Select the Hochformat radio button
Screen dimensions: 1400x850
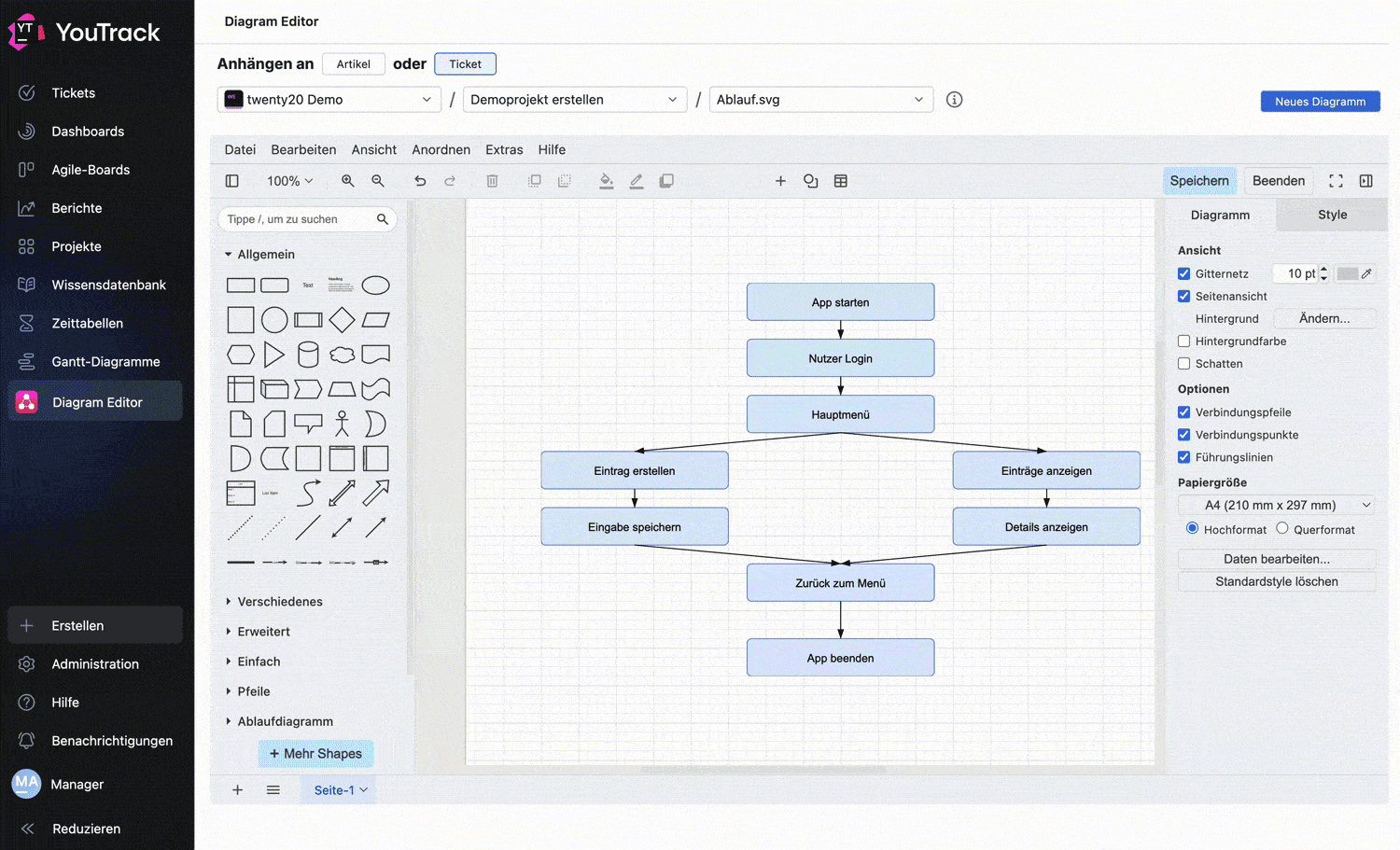(1192, 528)
